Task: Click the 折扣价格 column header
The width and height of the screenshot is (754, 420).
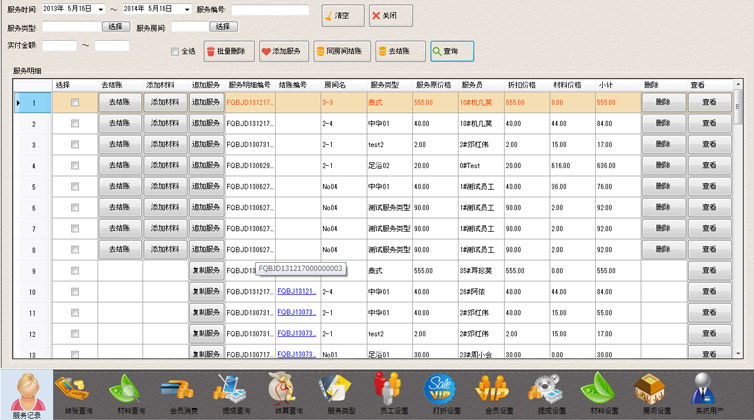Action: click(x=527, y=85)
